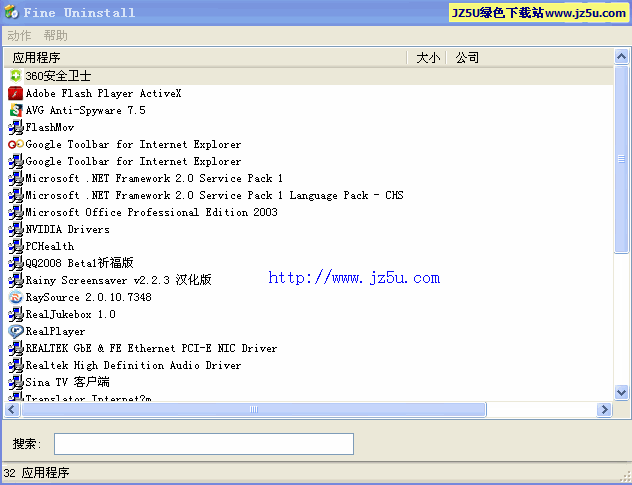Image resolution: width=632 pixels, height=485 pixels.
Task: Sort by the 公司 column header
Action: [x=530, y=58]
